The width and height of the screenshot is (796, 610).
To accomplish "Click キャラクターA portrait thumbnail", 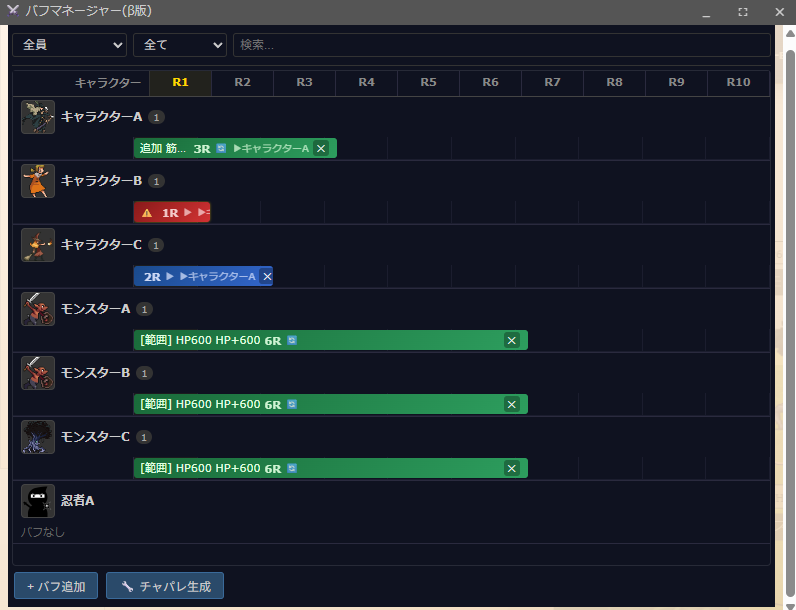I will point(38,117).
